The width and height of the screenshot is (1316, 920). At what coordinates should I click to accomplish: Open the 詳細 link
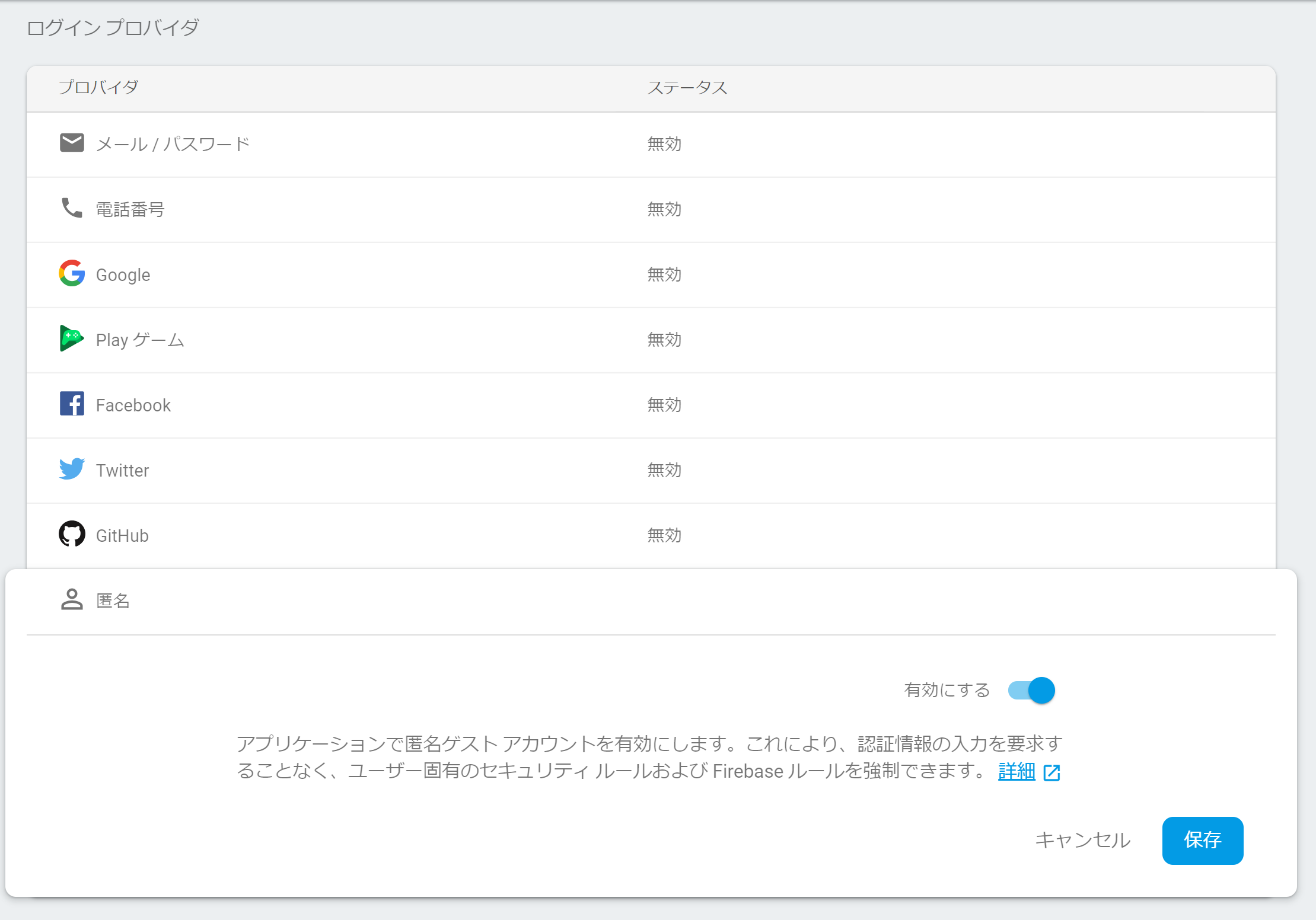click(1017, 771)
